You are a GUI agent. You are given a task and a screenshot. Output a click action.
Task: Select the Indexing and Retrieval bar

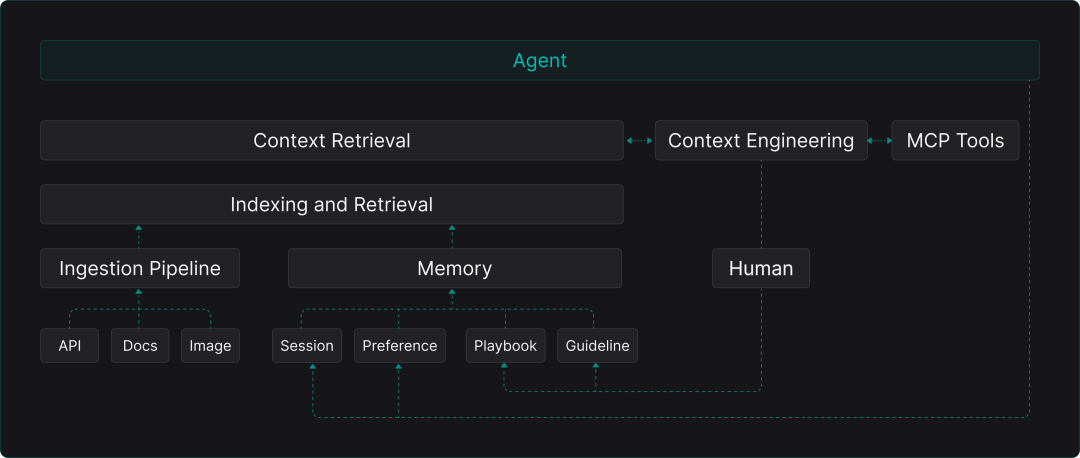click(x=331, y=204)
